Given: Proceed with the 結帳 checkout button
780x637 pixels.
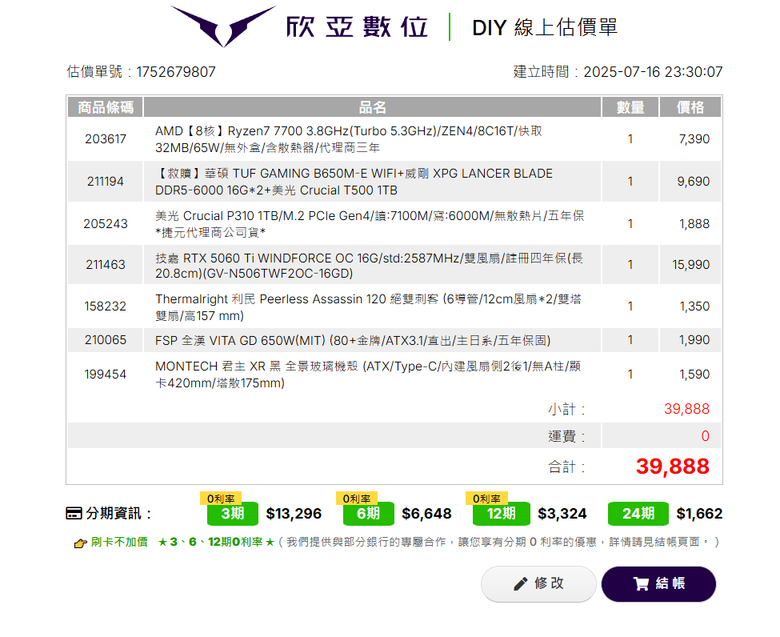Looking at the screenshot, I should 659,584.
